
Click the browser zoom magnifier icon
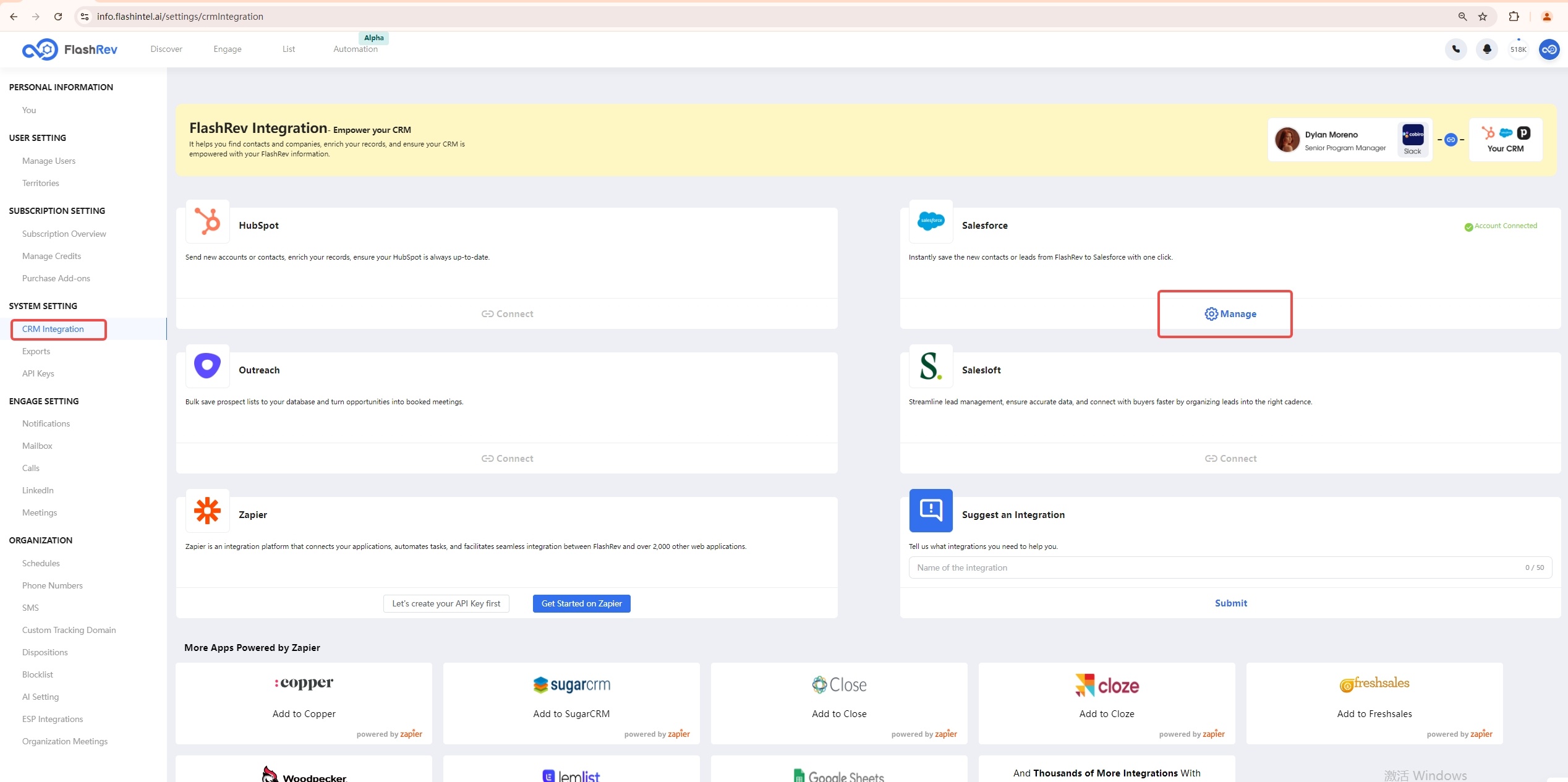[x=1462, y=17]
